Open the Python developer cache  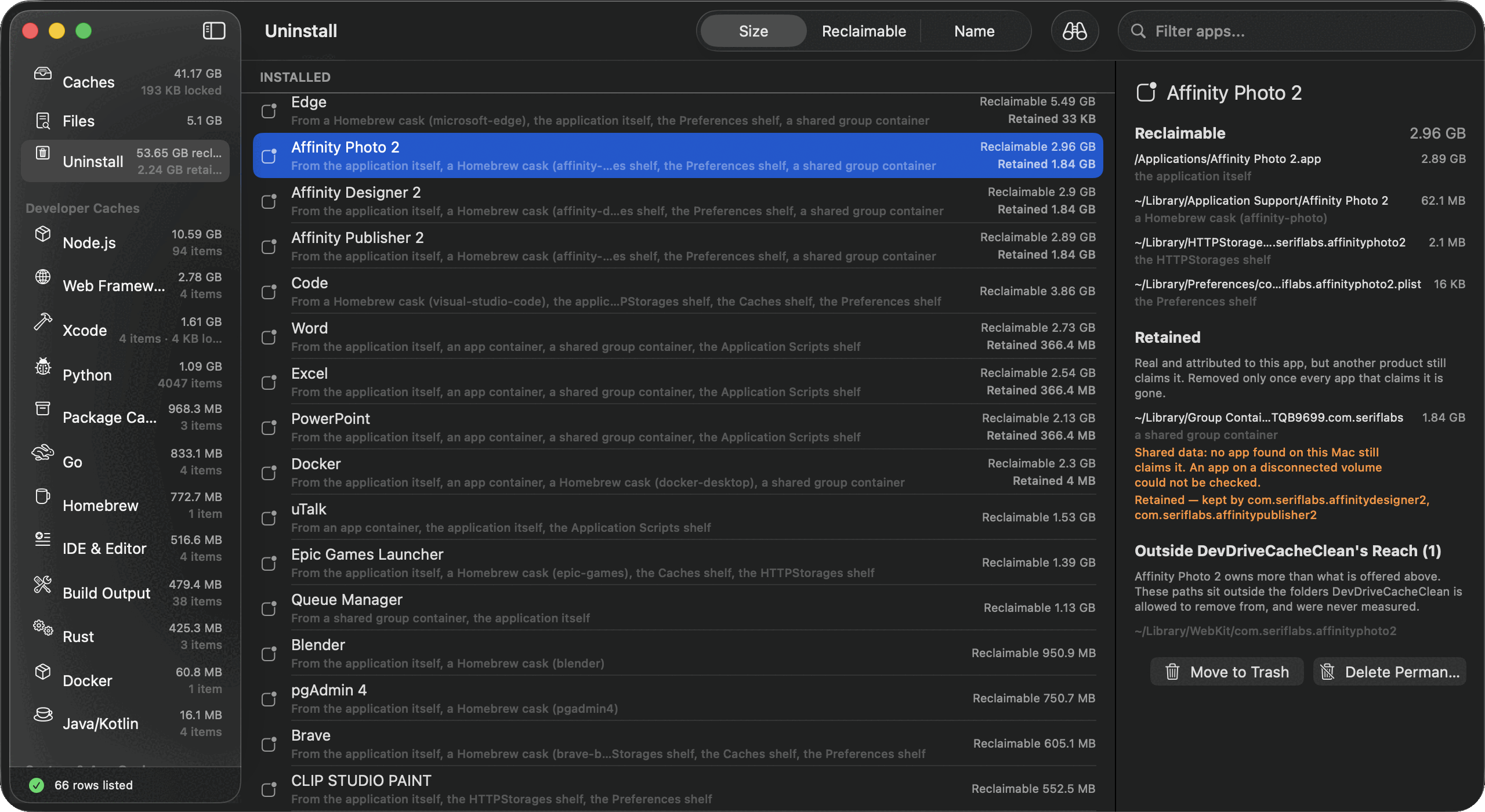[x=125, y=375]
